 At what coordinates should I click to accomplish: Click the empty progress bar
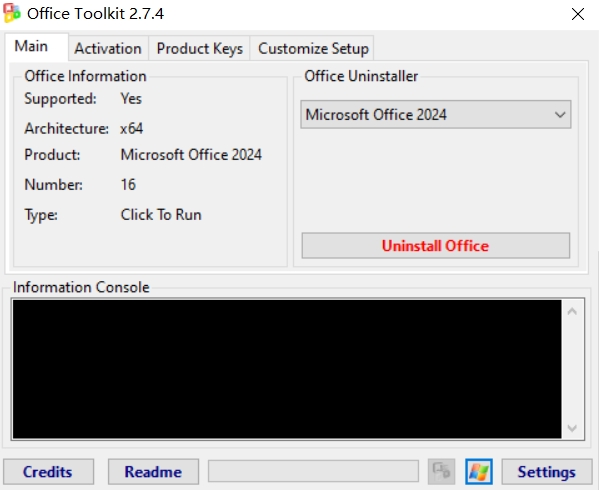click(x=313, y=471)
